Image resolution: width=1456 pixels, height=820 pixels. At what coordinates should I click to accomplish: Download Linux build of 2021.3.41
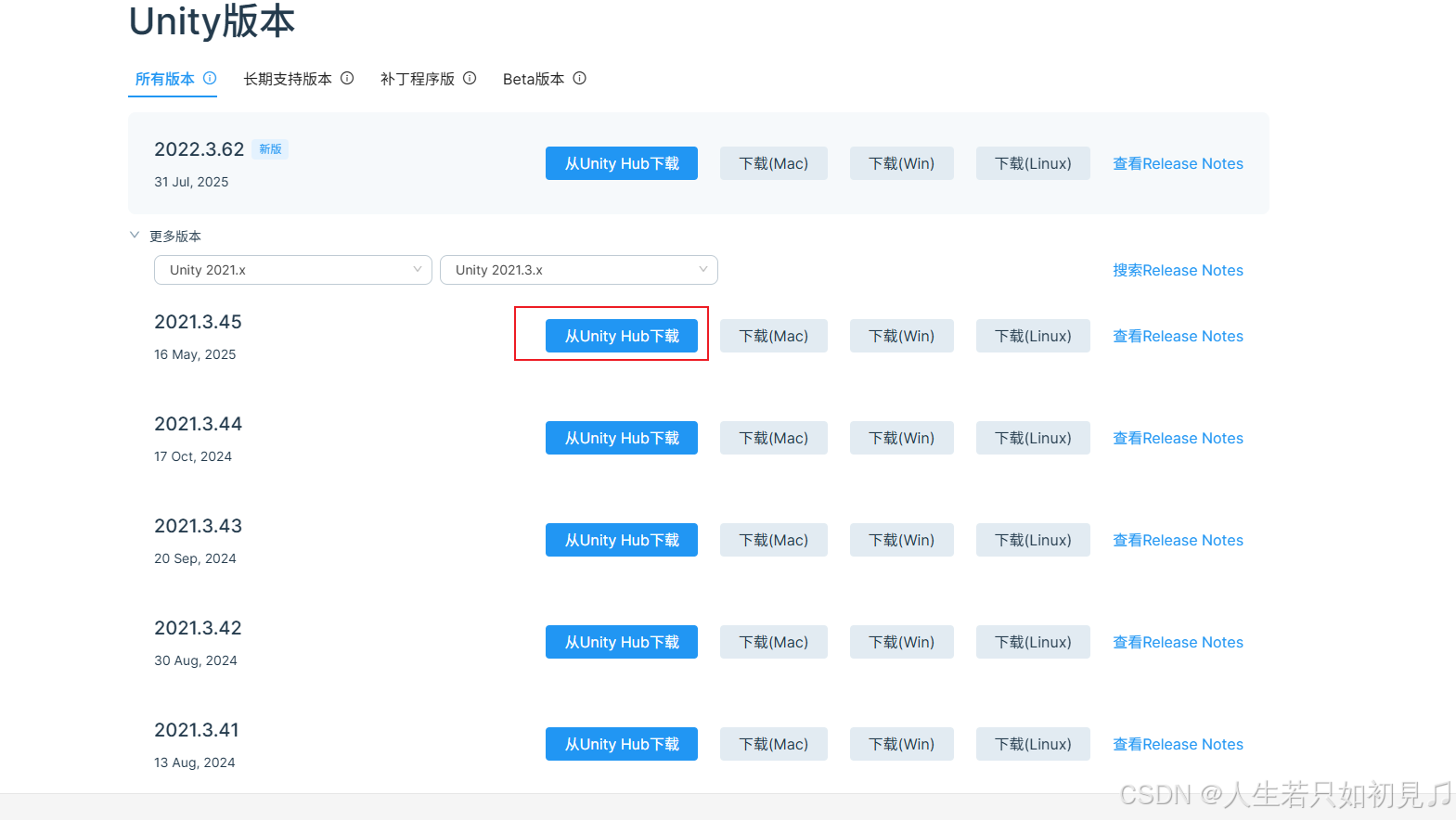[x=1033, y=744]
